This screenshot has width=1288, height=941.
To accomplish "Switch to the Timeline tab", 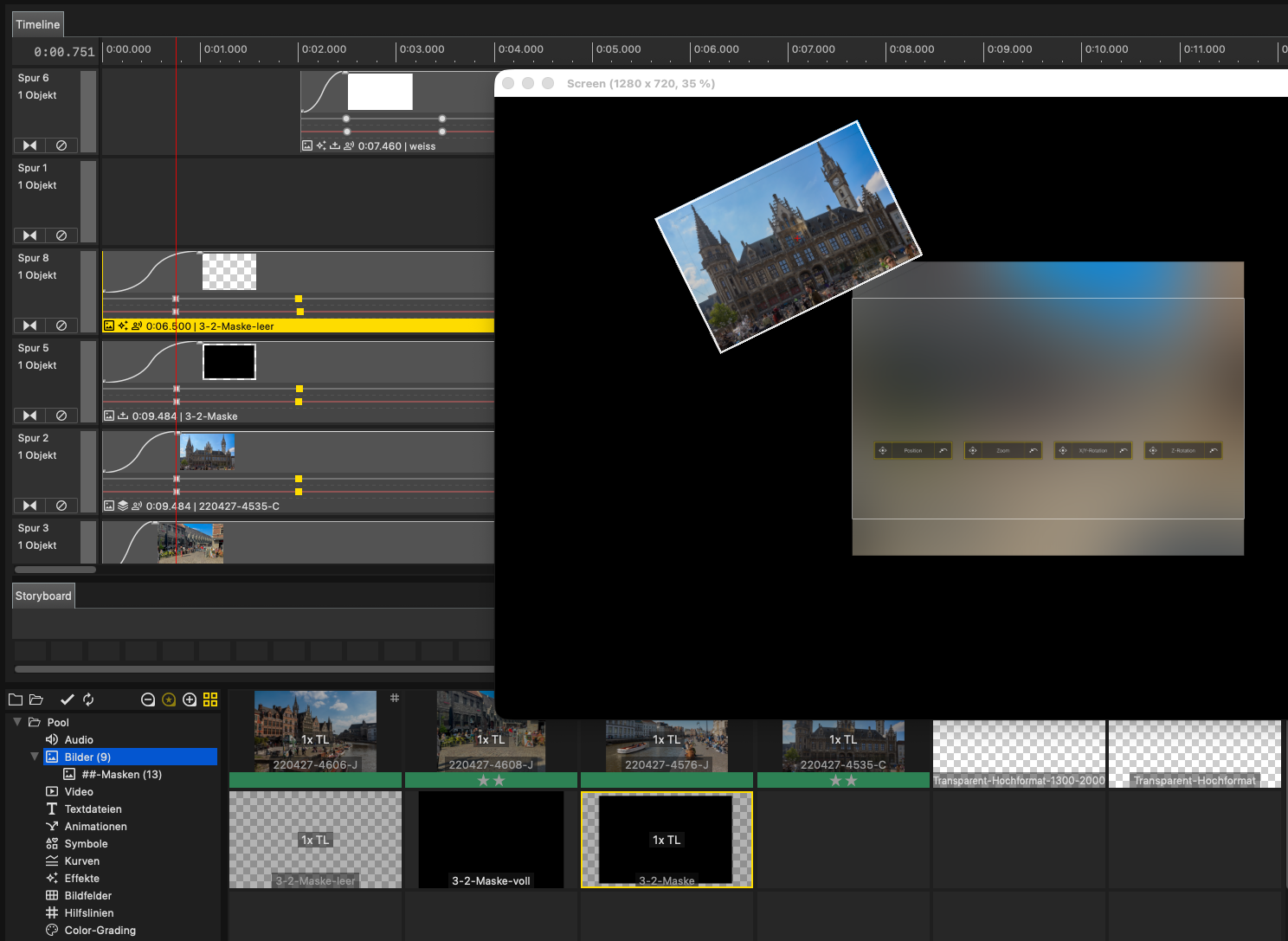I will point(38,24).
